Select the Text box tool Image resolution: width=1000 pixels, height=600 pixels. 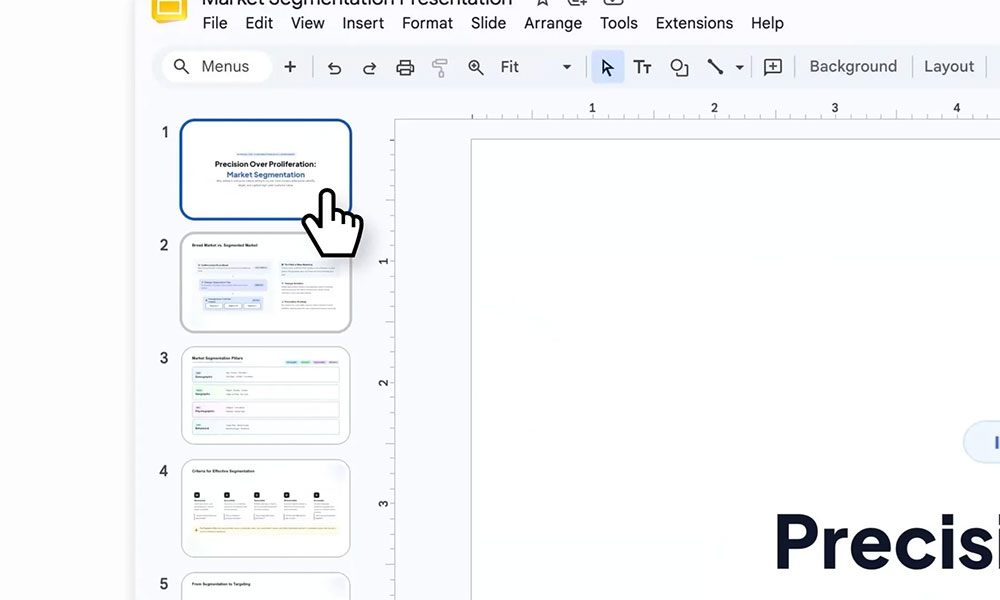click(x=642, y=67)
